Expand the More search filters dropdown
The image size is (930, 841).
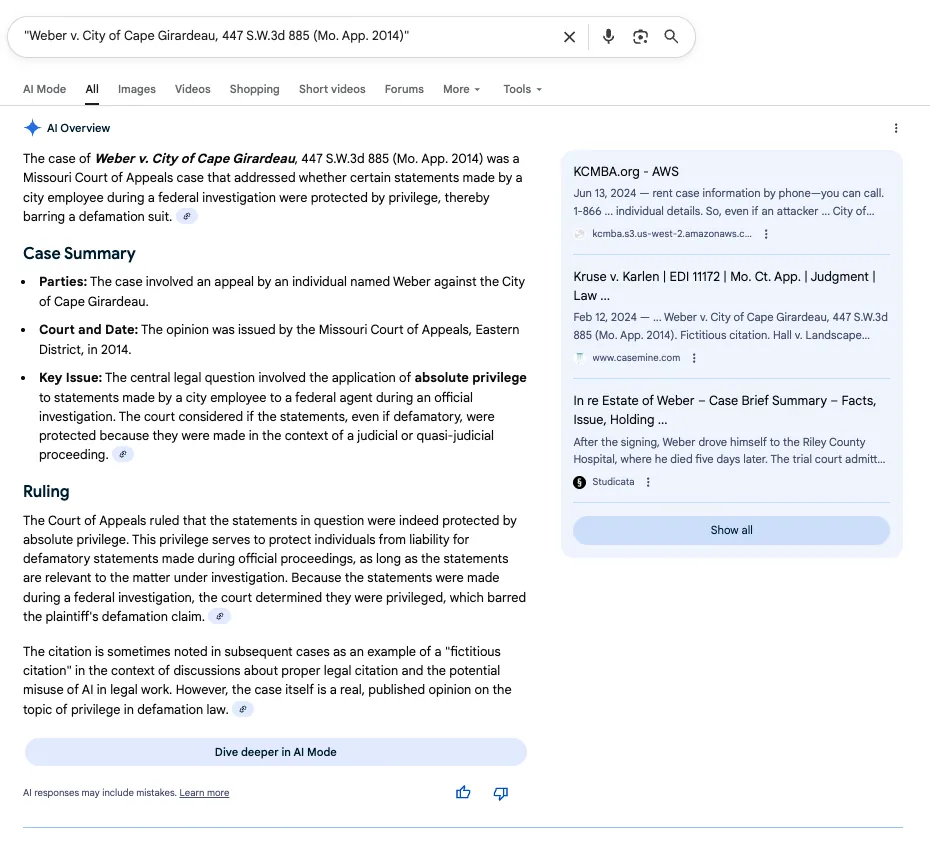tap(462, 89)
